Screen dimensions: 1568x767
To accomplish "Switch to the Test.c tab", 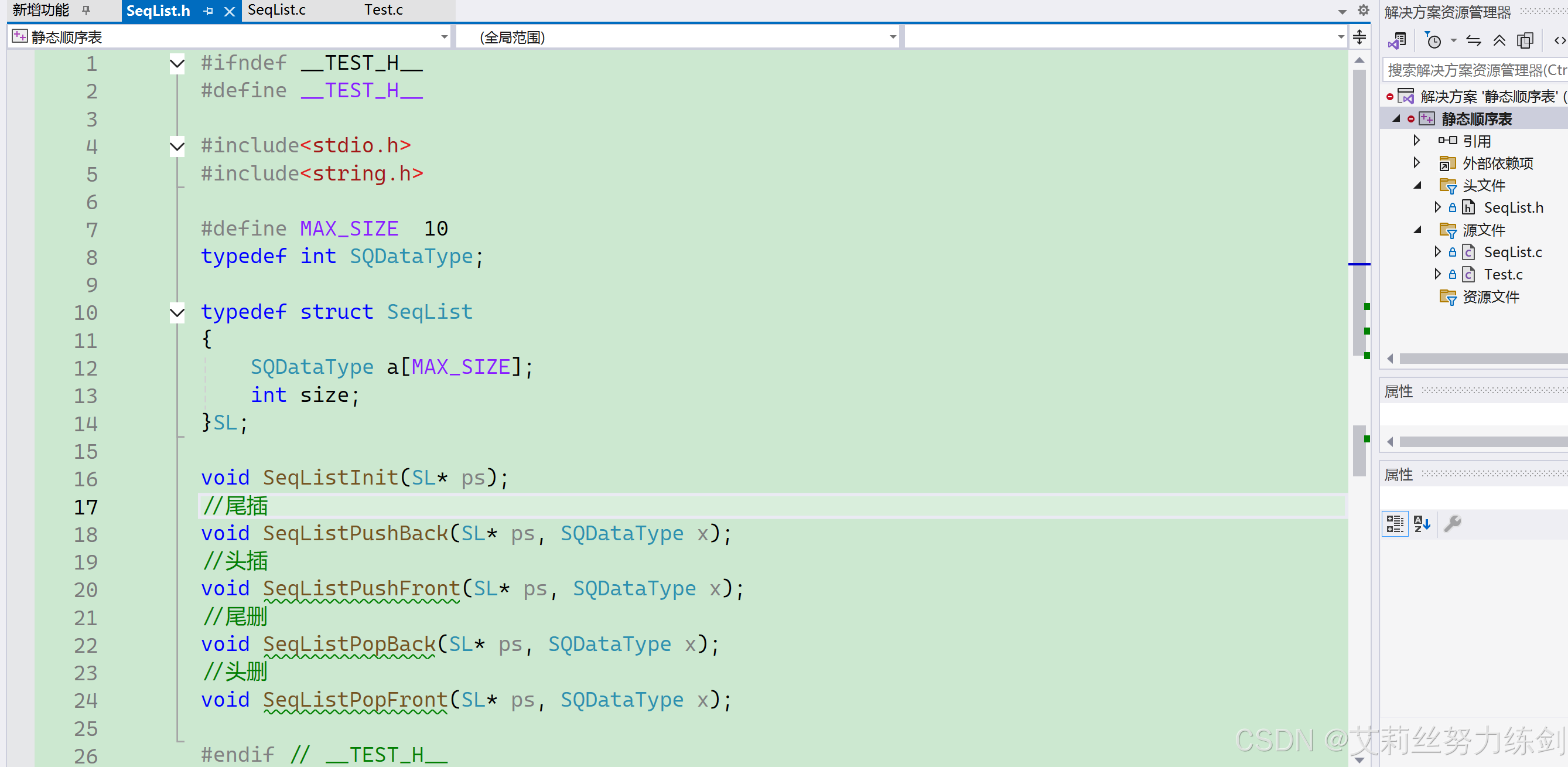I will (384, 10).
